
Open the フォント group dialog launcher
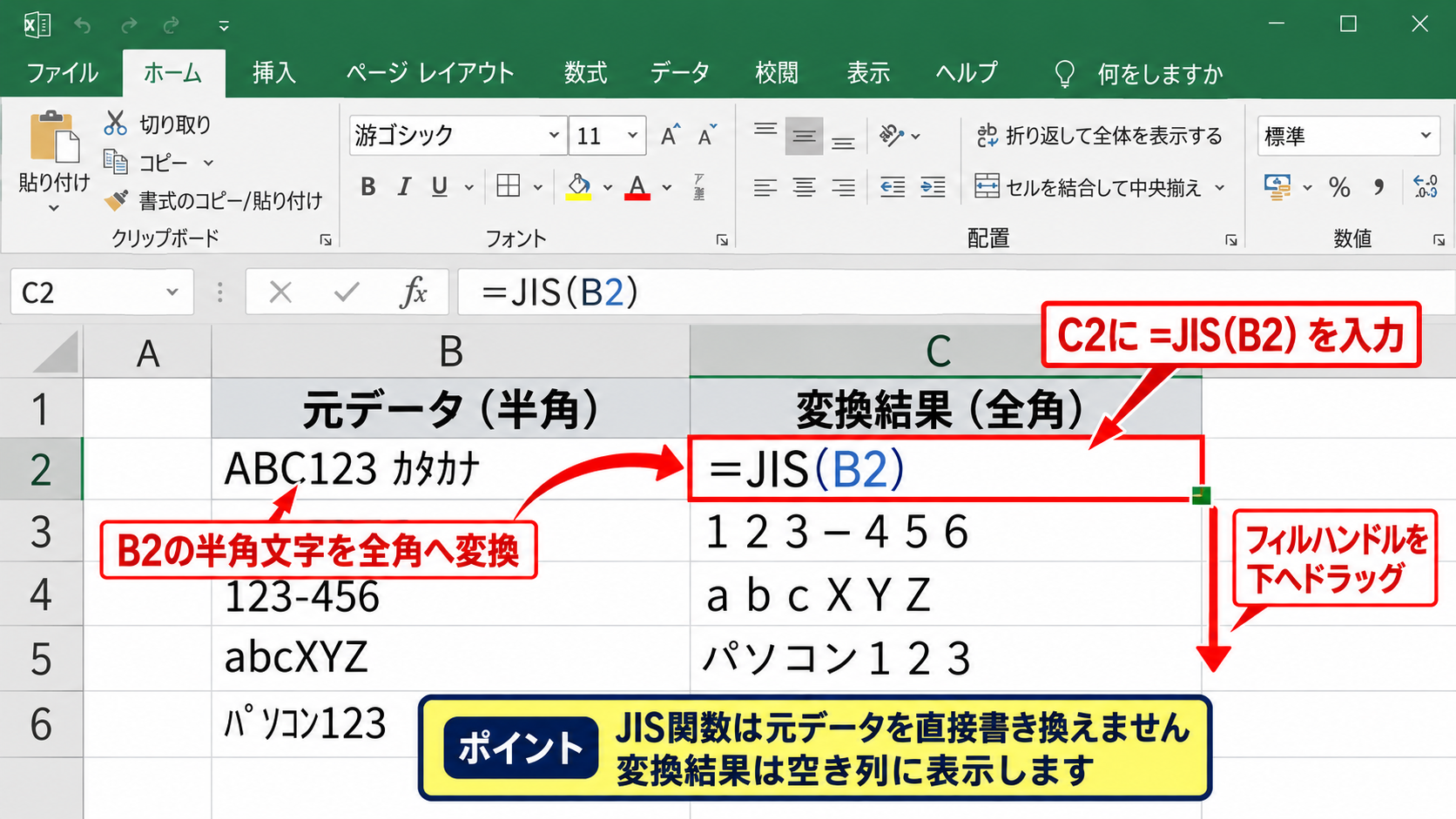[x=722, y=240]
